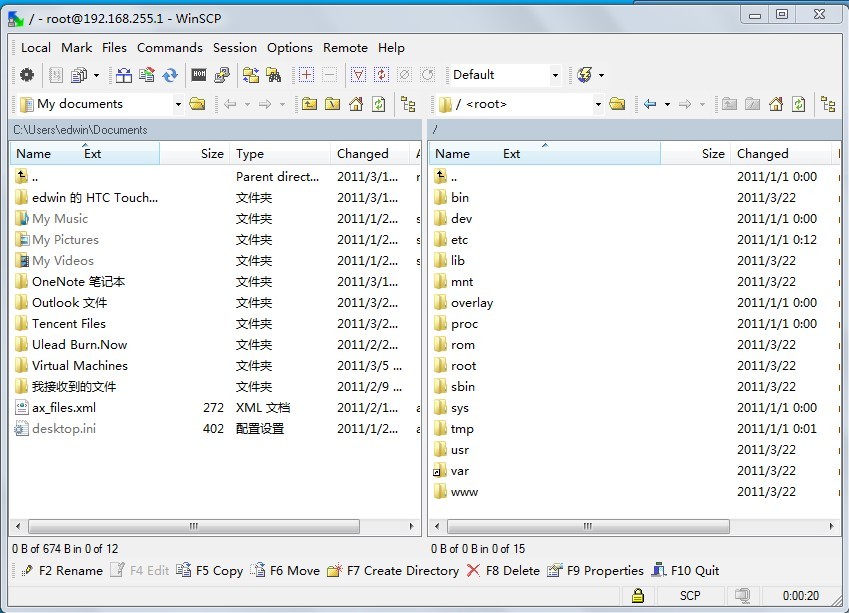Open directory icon beside My documents
The width and height of the screenshot is (849, 613).
(197, 104)
